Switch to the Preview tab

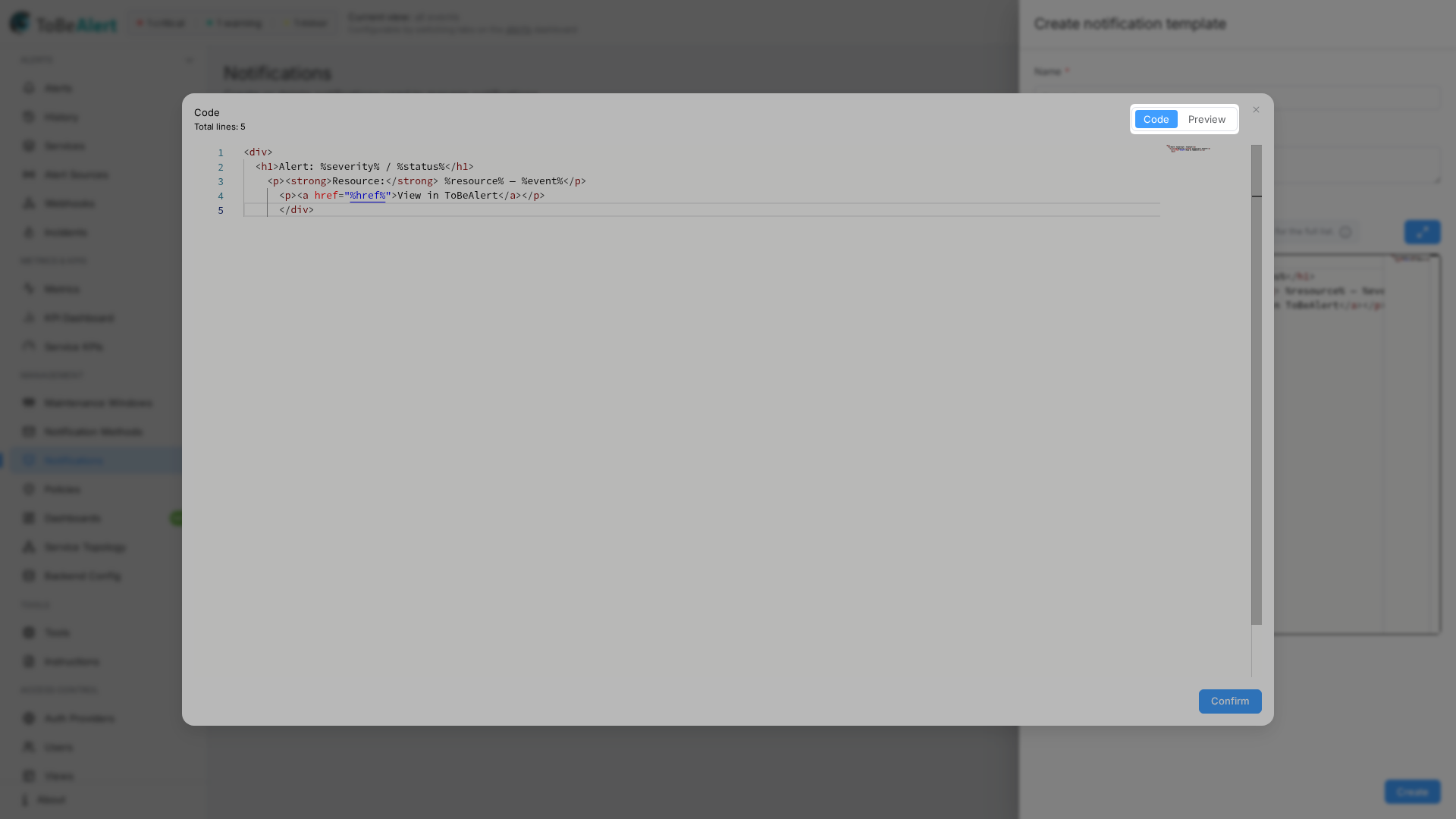click(1207, 119)
